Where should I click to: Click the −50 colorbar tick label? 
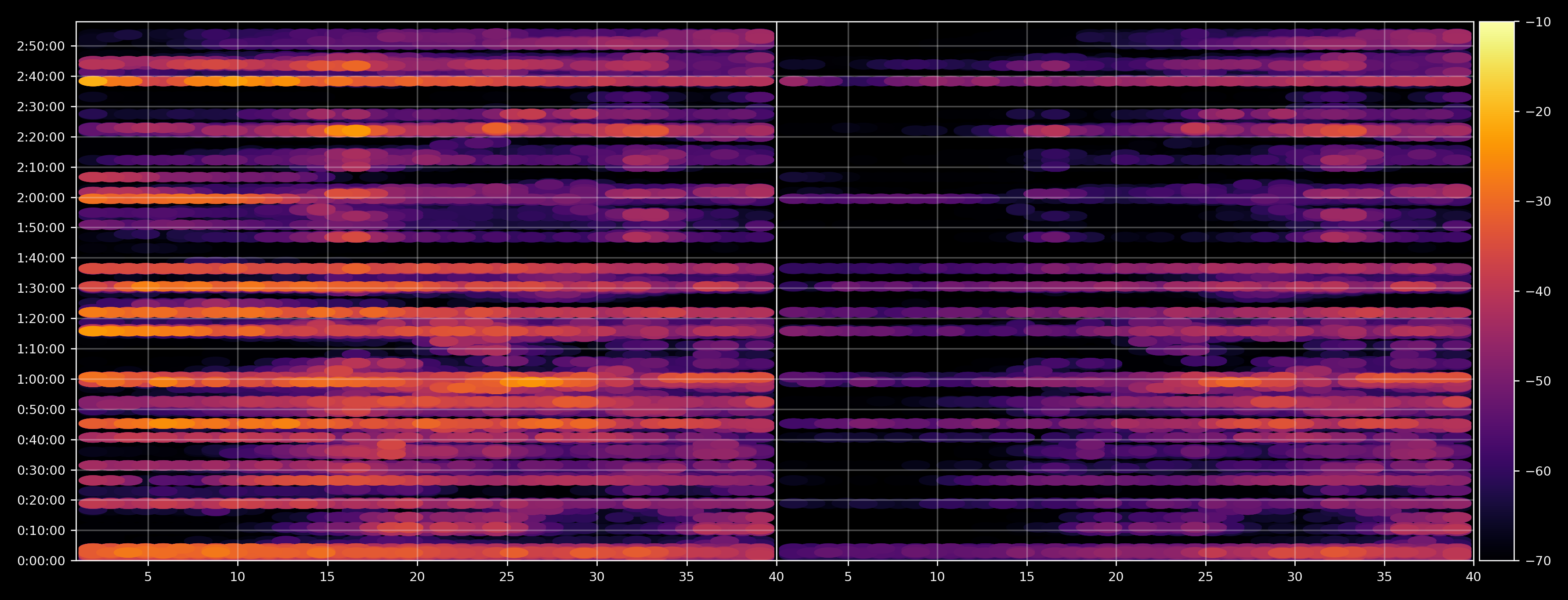pyautogui.click(x=1539, y=382)
